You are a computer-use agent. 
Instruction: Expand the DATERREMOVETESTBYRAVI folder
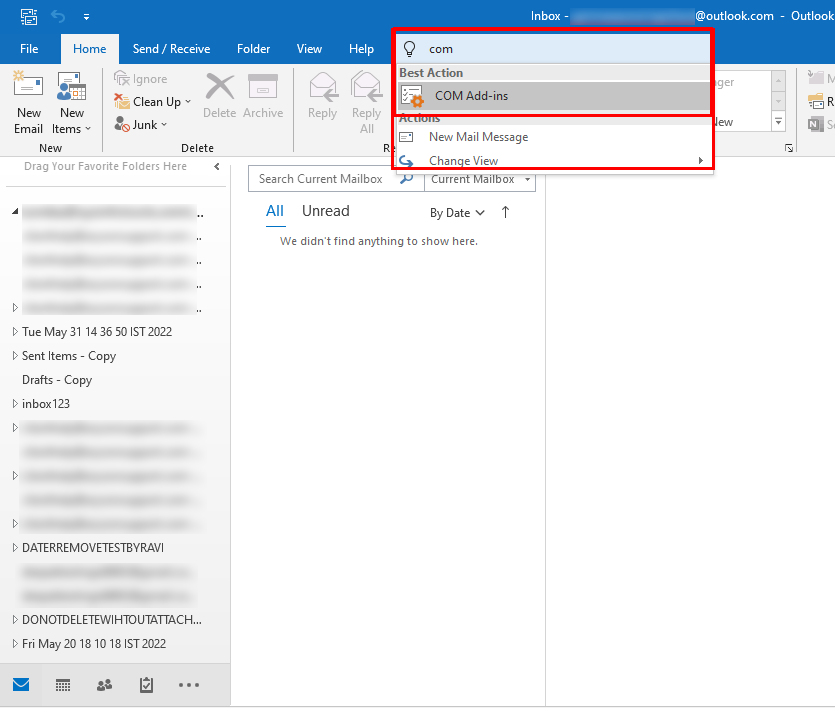tap(15, 547)
